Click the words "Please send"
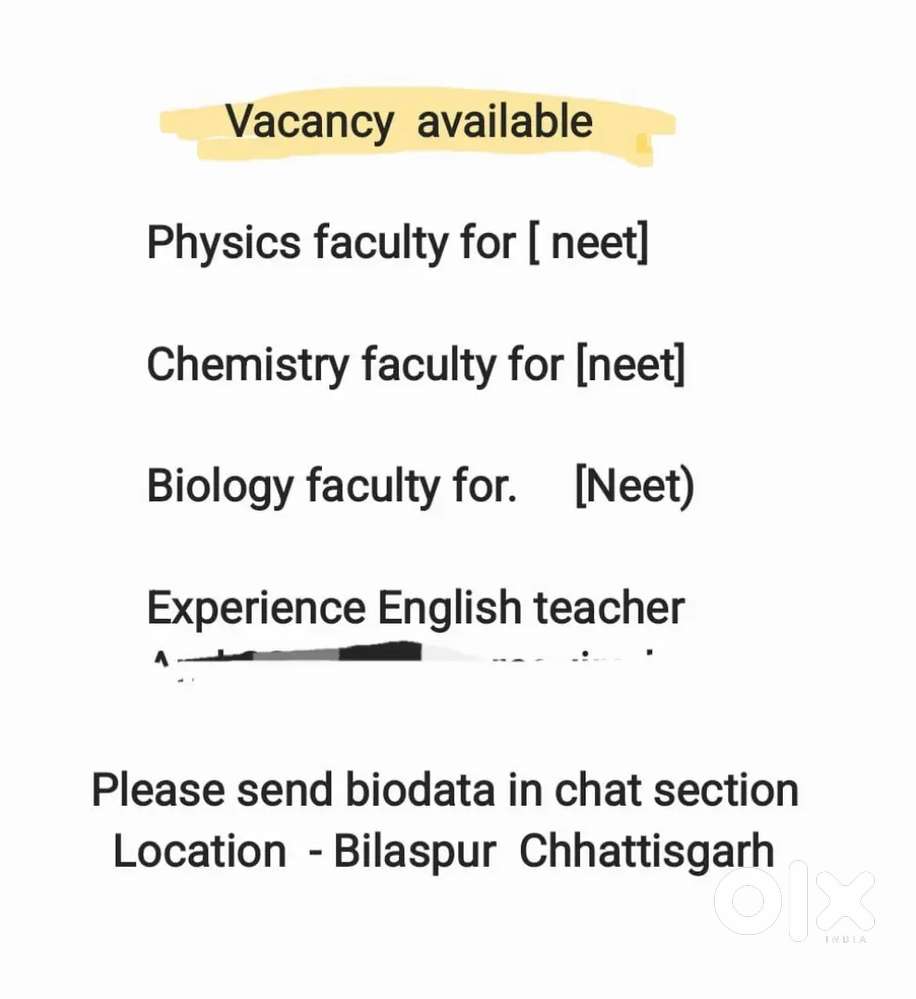Screen dimensions: 916x999 pyautogui.click(x=212, y=790)
